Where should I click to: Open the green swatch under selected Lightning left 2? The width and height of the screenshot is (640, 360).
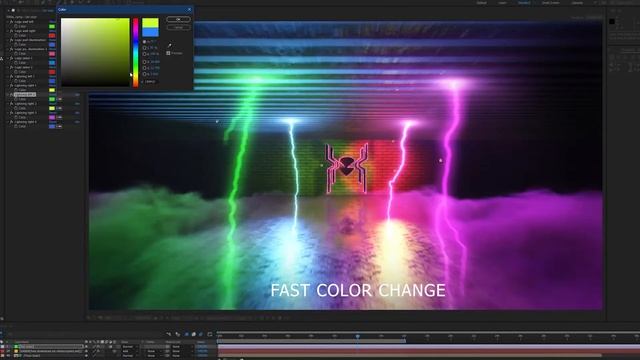[x=52, y=99]
